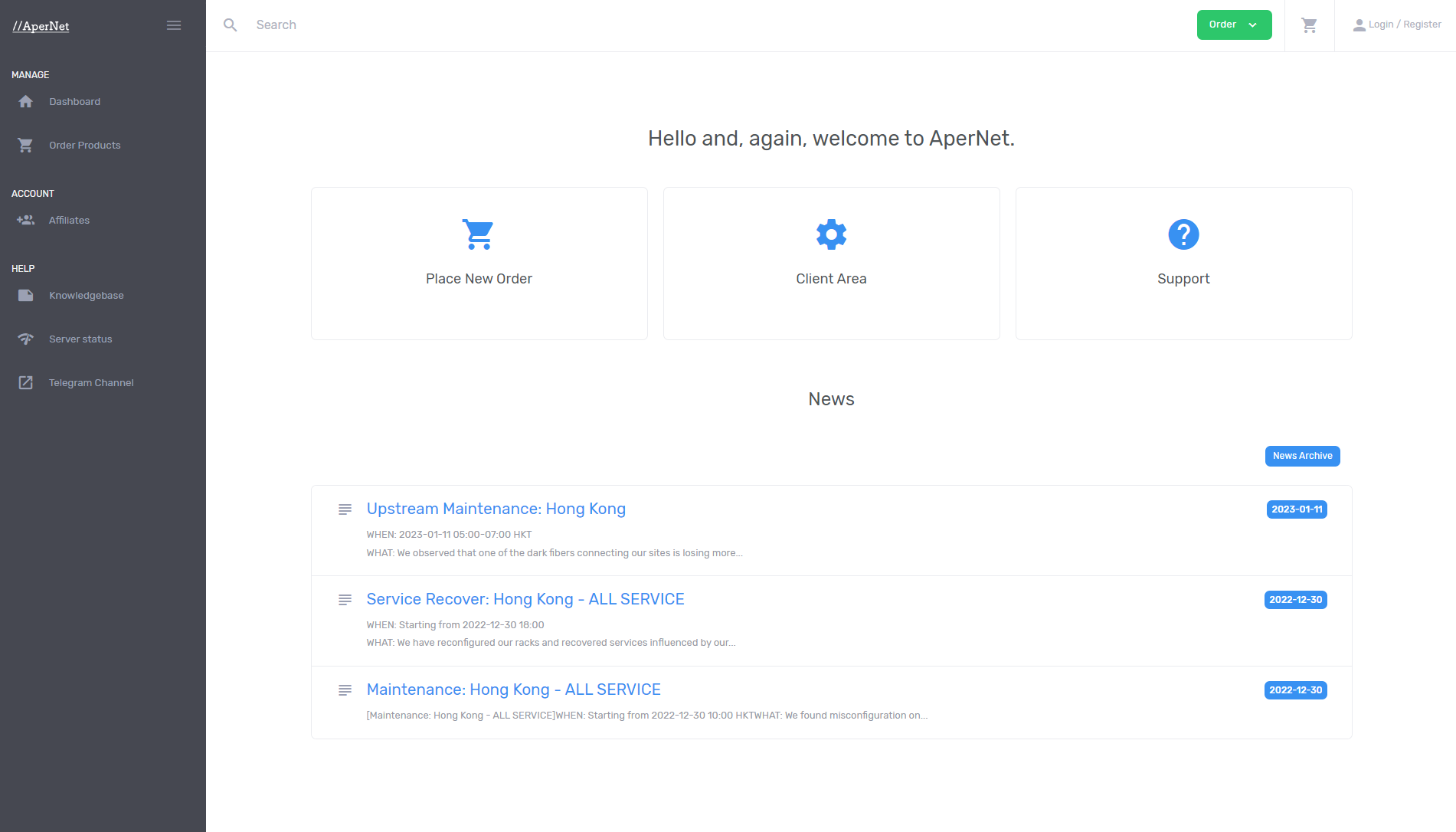Click the search magnifier icon
Image resolution: width=1456 pixels, height=832 pixels.
[230, 25]
